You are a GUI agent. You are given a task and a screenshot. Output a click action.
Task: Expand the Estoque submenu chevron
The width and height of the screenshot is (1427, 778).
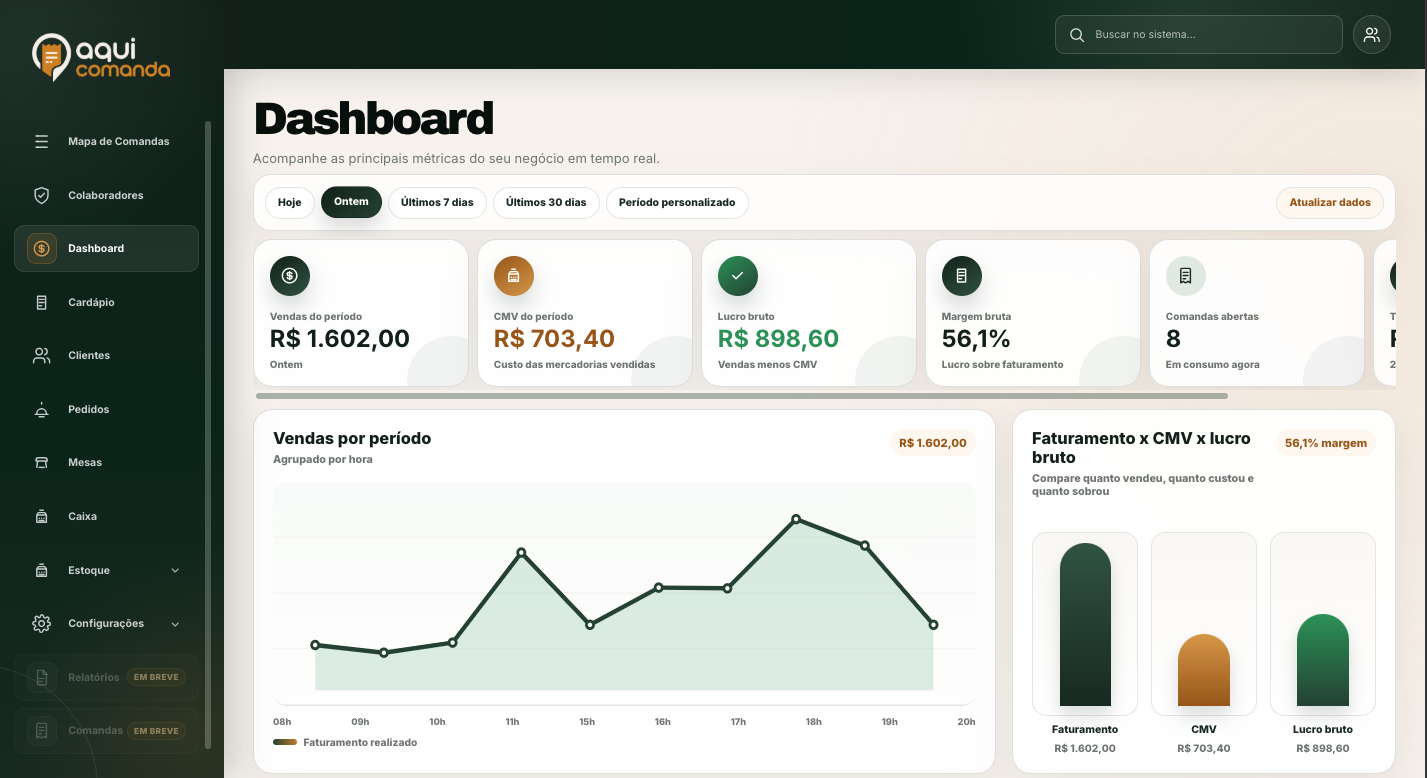[x=175, y=570]
